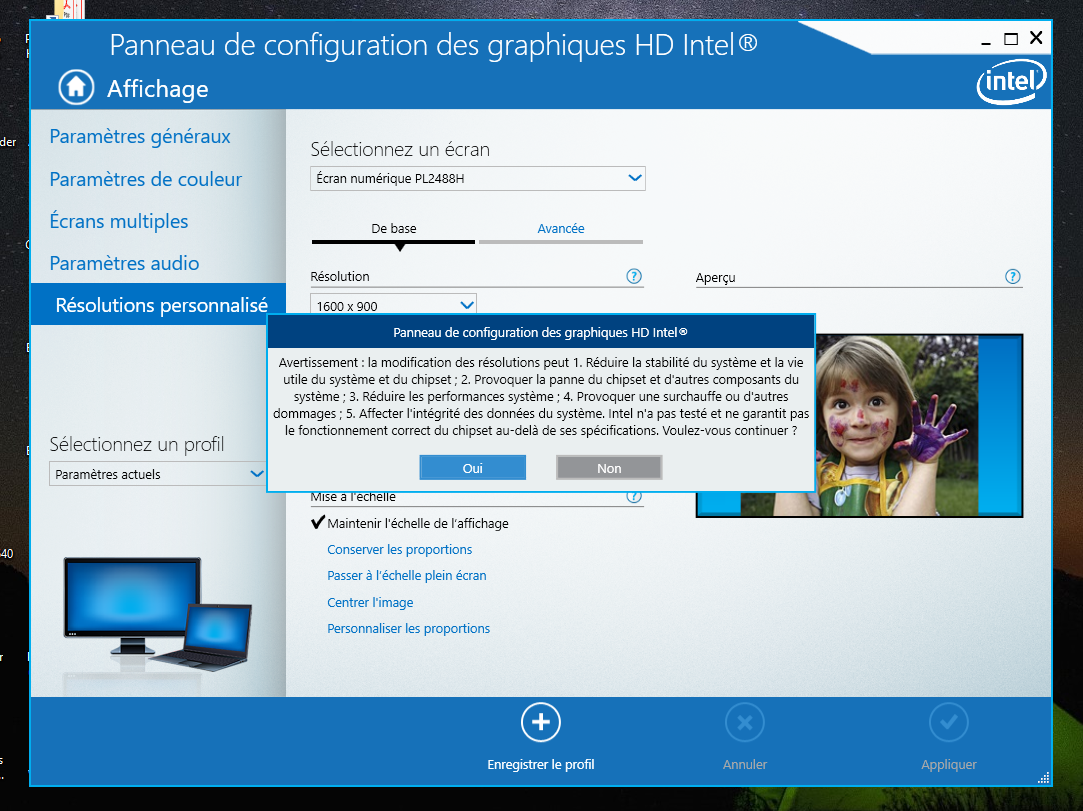Open help icon for Aperçu
Image resolution: width=1083 pixels, height=811 pixels.
[x=1013, y=277]
